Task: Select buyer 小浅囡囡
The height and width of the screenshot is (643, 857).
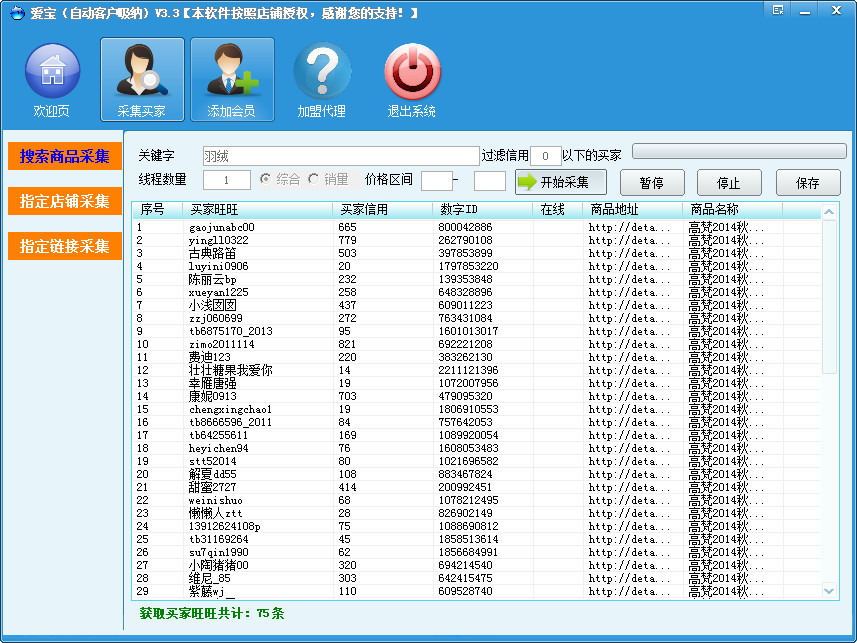Action: (x=212, y=305)
